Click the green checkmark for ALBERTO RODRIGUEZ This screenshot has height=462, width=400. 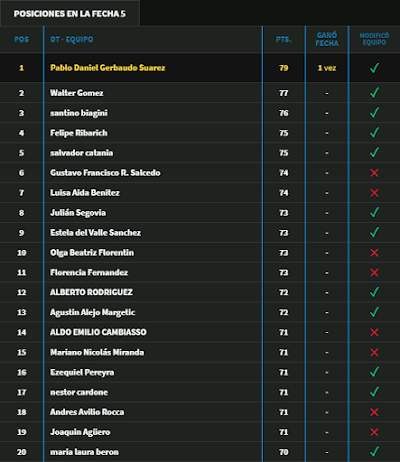[374, 292]
